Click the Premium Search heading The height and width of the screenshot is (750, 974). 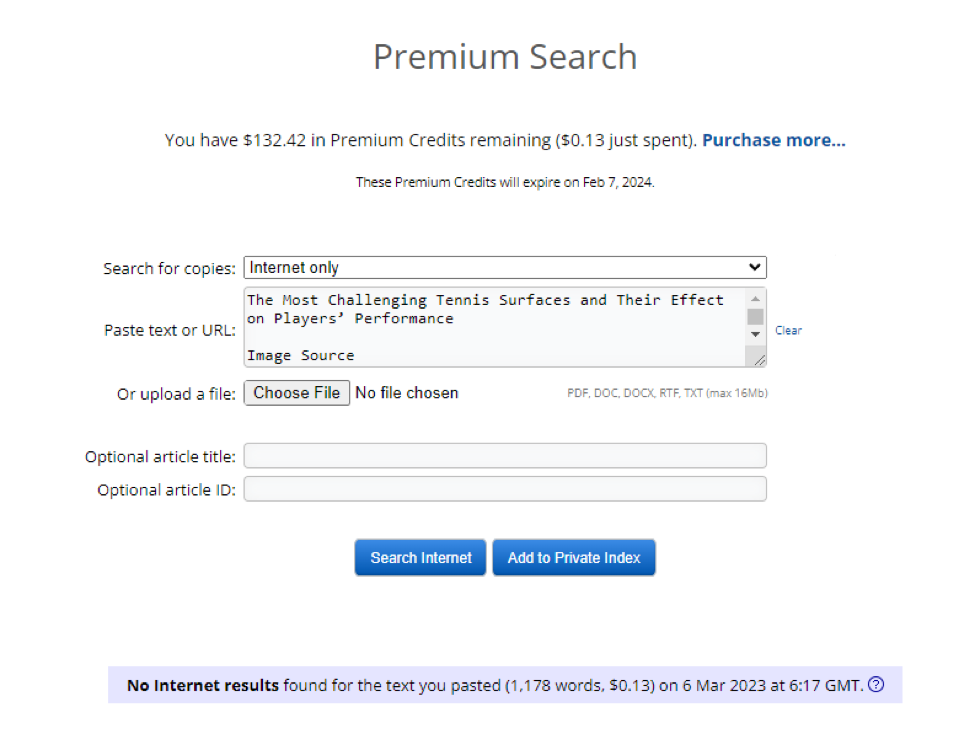pos(505,57)
